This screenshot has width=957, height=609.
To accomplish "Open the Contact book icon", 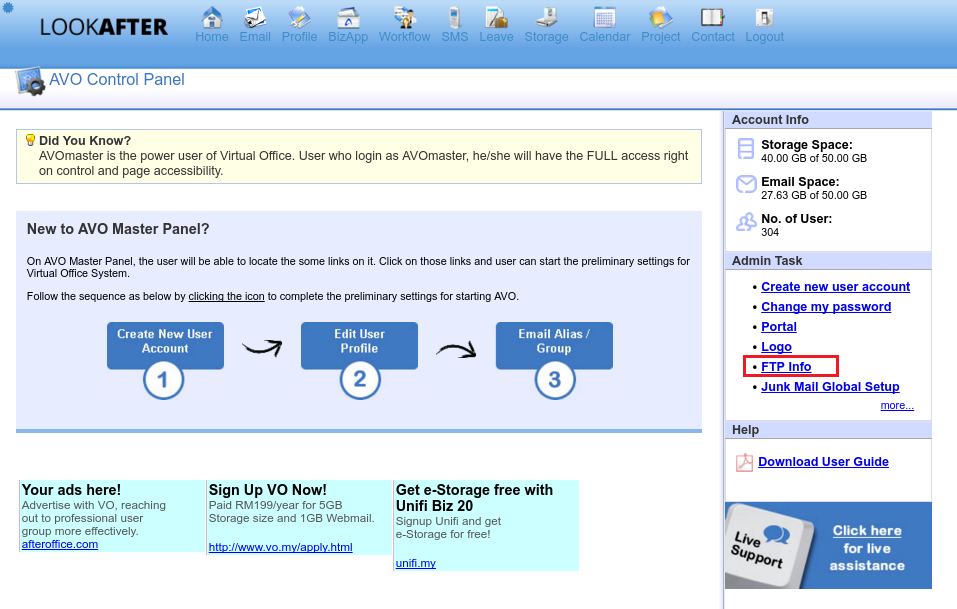I will tap(712, 18).
